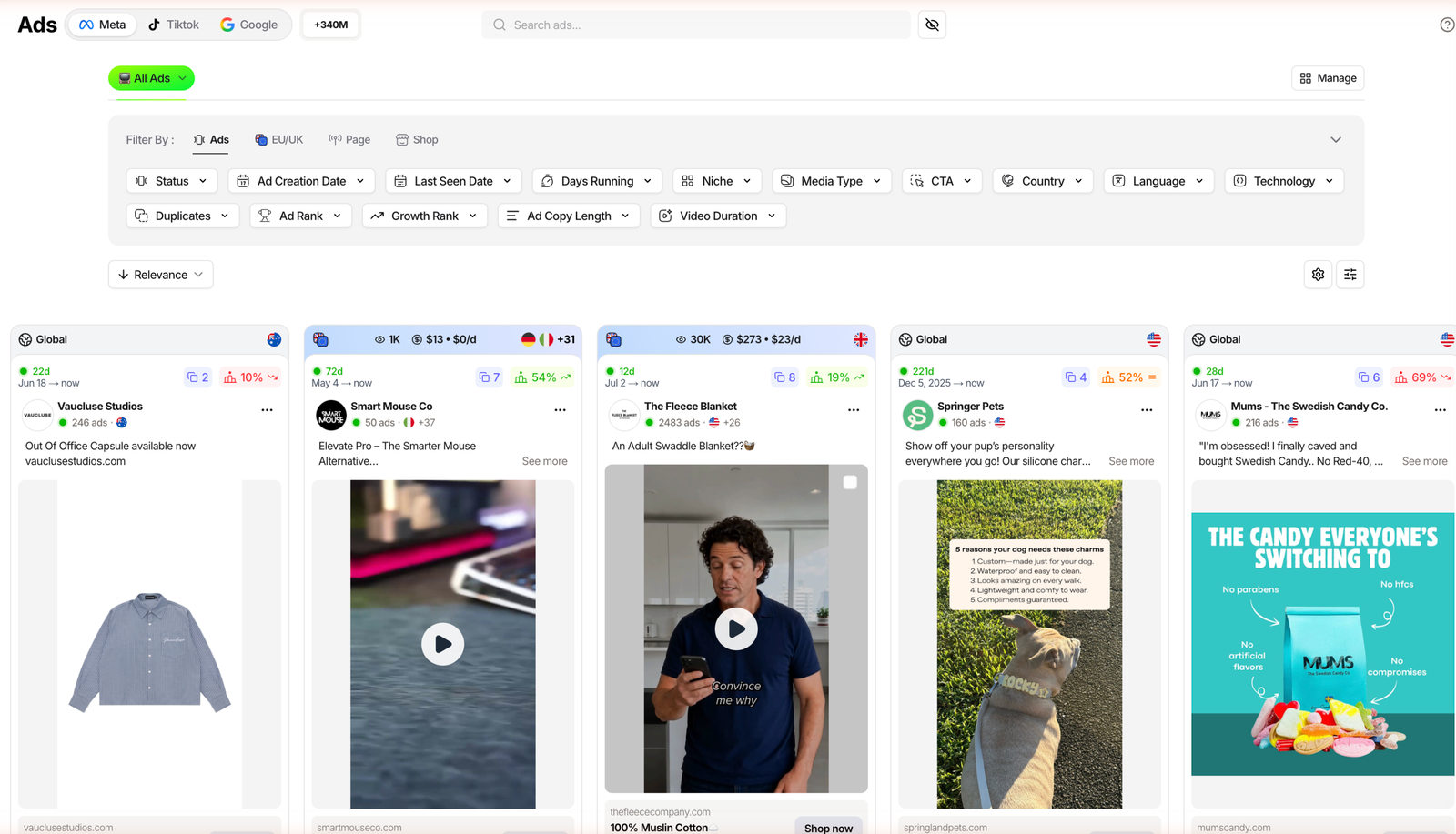
Task: Click the Springer Pets green logo avatar
Action: (917, 415)
